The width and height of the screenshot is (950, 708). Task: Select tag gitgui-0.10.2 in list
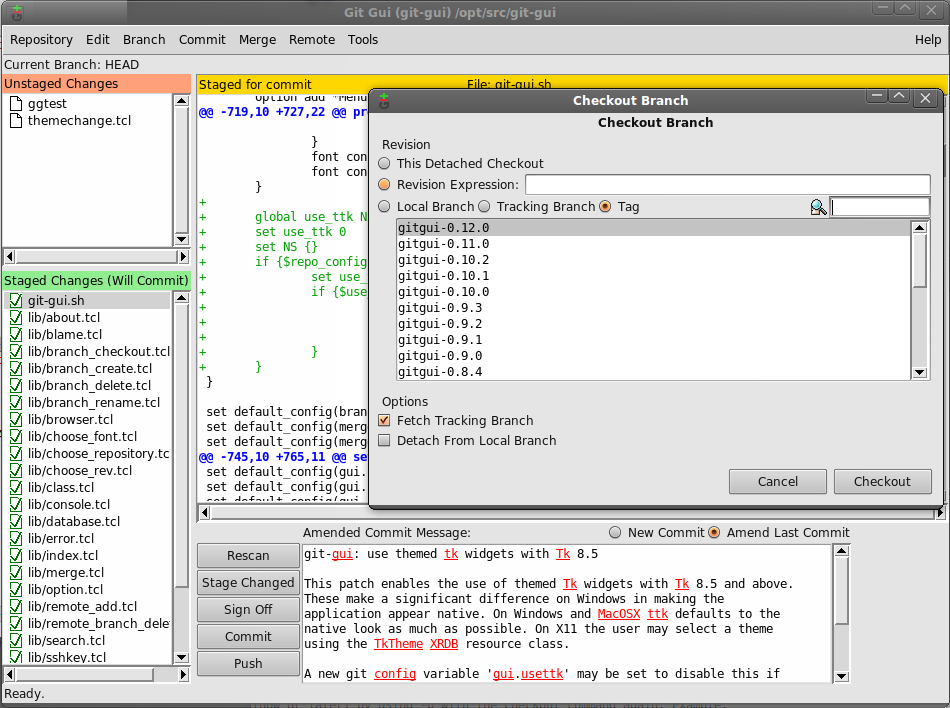coord(443,260)
